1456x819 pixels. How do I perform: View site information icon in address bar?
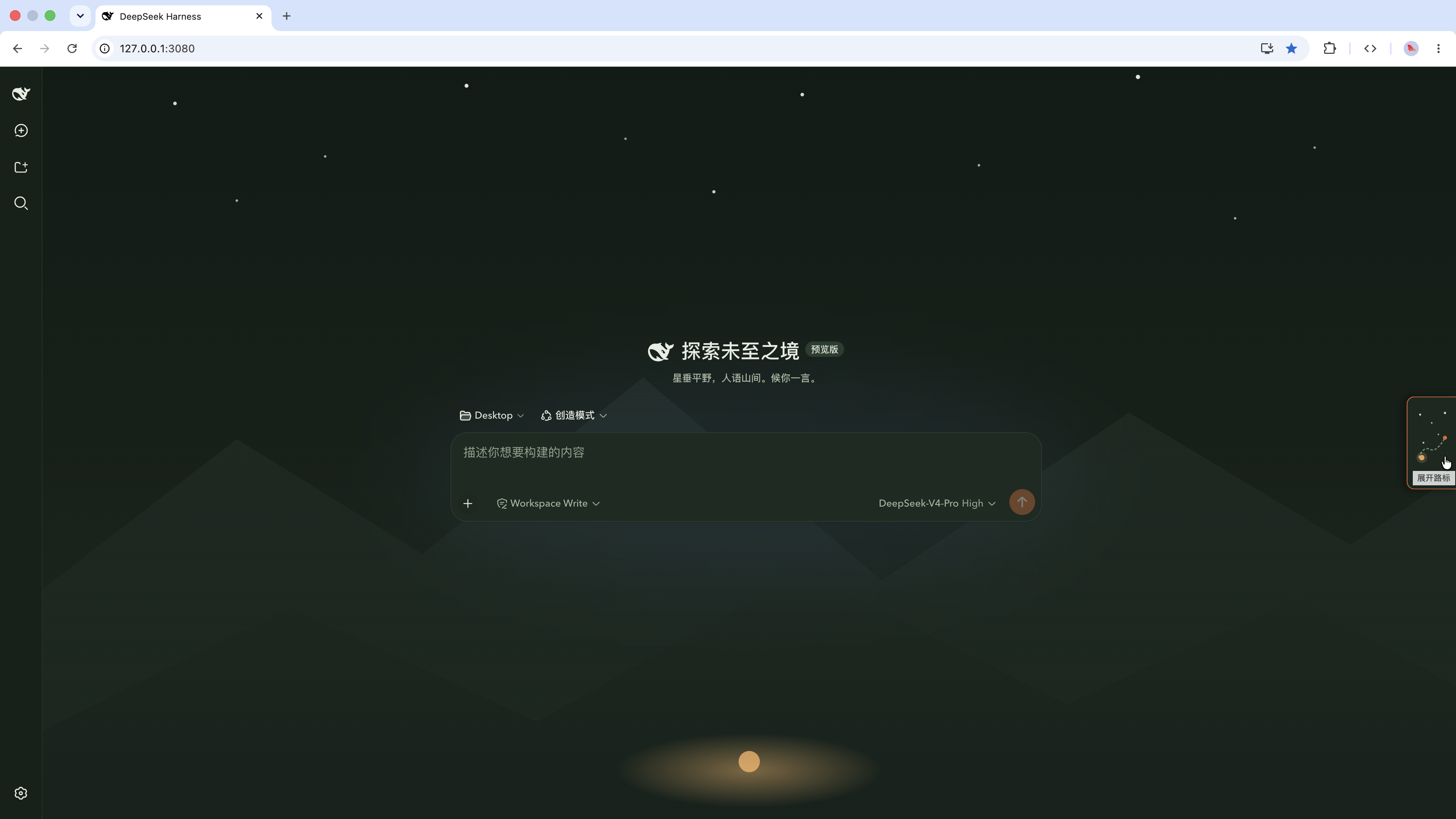[x=105, y=49]
